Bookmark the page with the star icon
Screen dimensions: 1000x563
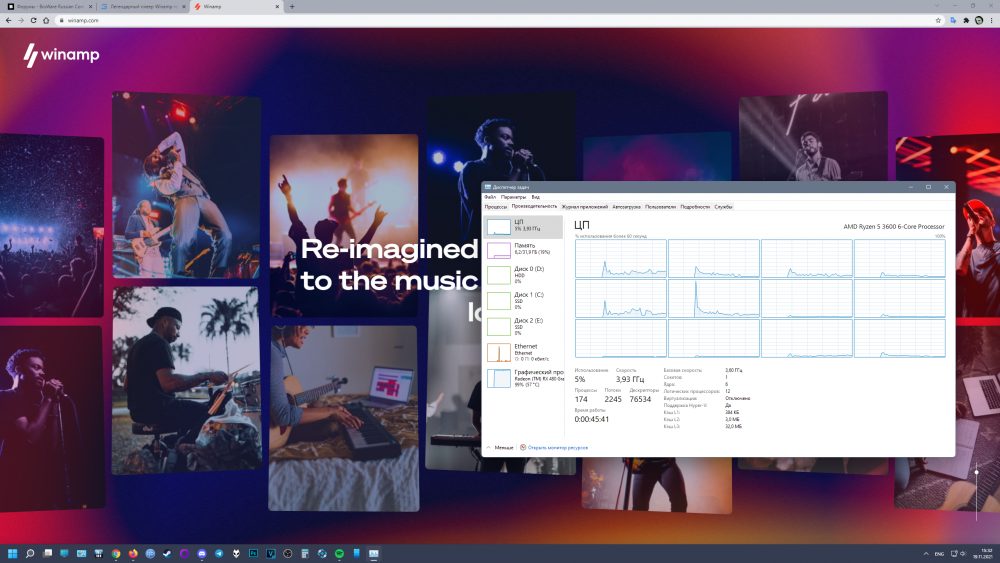937,20
